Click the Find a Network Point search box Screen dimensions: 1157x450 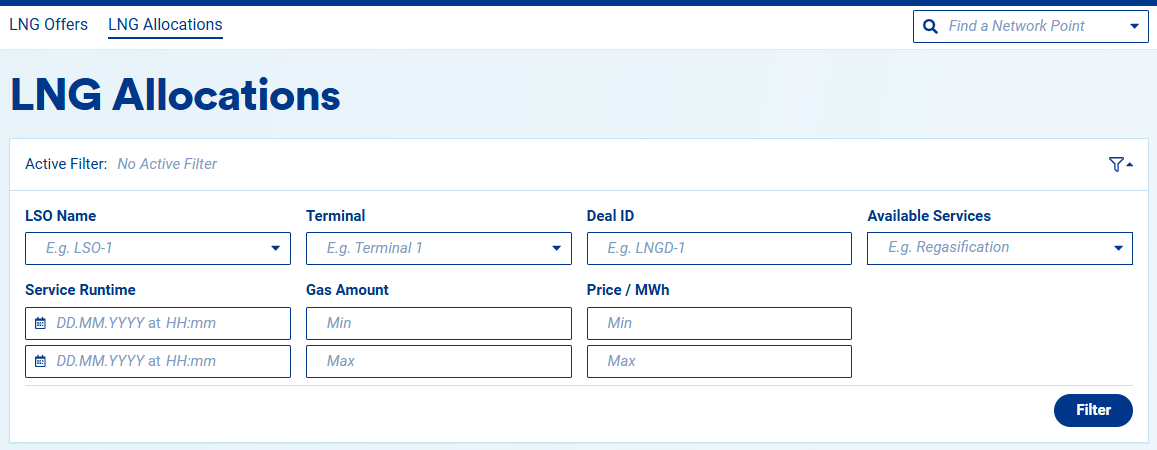click(x=1030, y=27)
